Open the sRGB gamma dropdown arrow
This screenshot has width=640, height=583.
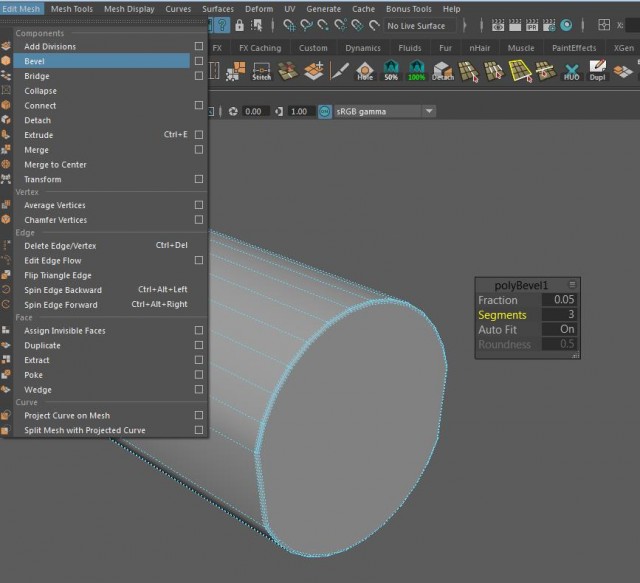coord(429,111)
